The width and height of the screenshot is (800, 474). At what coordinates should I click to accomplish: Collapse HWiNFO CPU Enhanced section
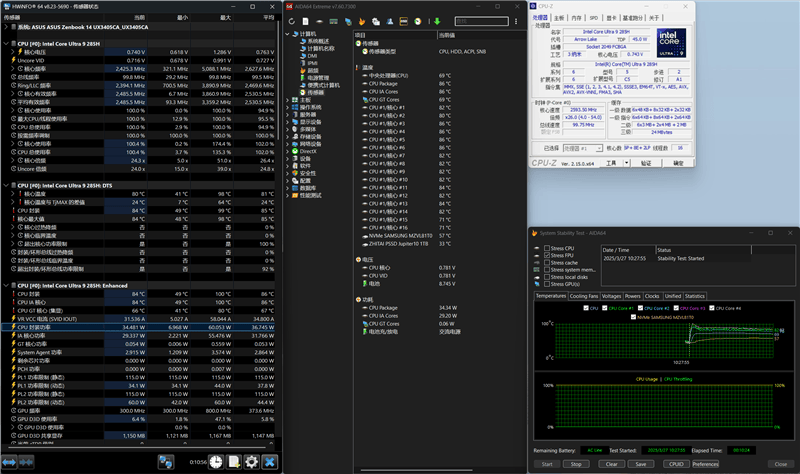6,286
